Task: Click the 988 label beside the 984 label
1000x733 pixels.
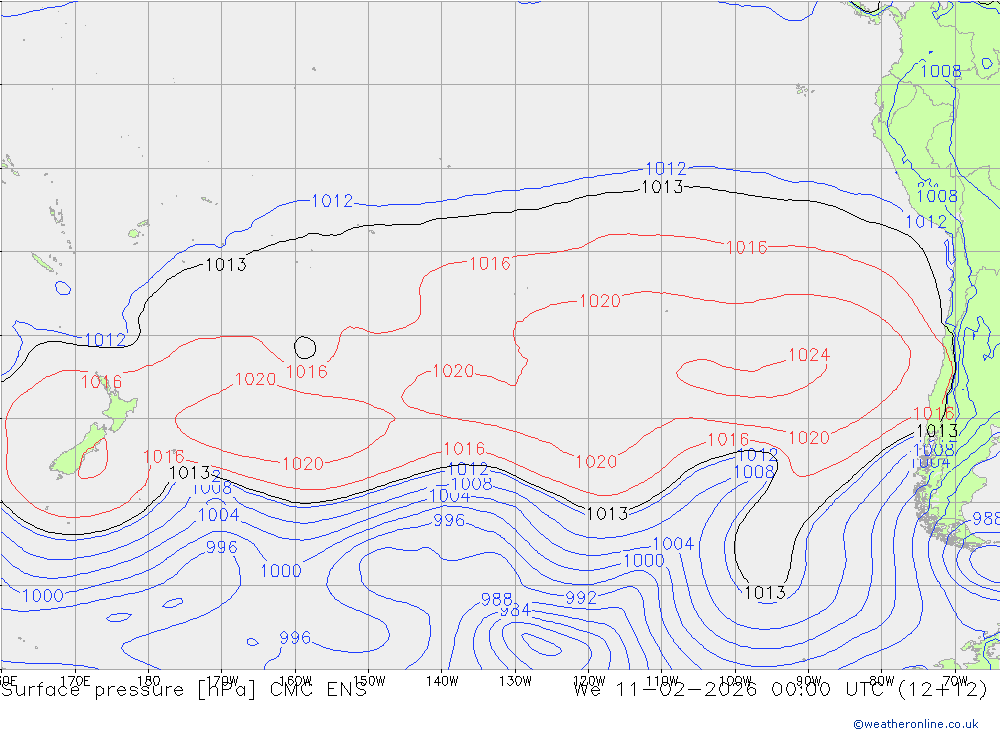Action: point(497,599)
